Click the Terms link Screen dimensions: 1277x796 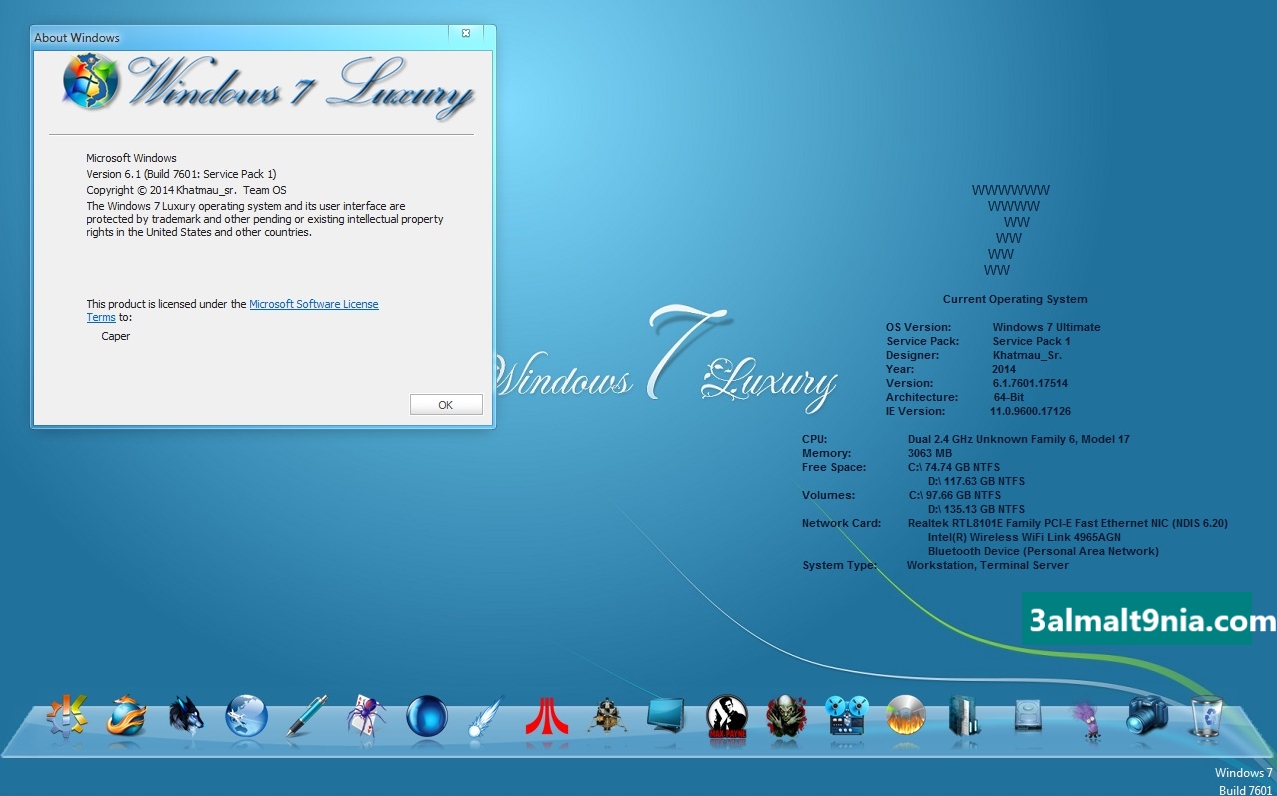point(101,317)
